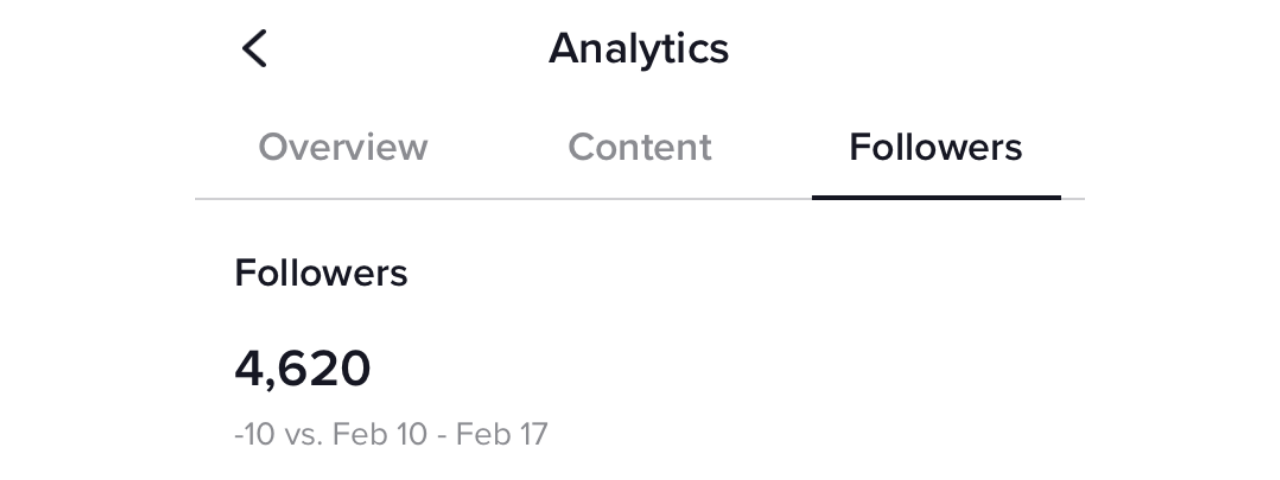This screenshot has width=1280, height=480.
Task: Tap the back arrow icon
Action: point(255,48)
